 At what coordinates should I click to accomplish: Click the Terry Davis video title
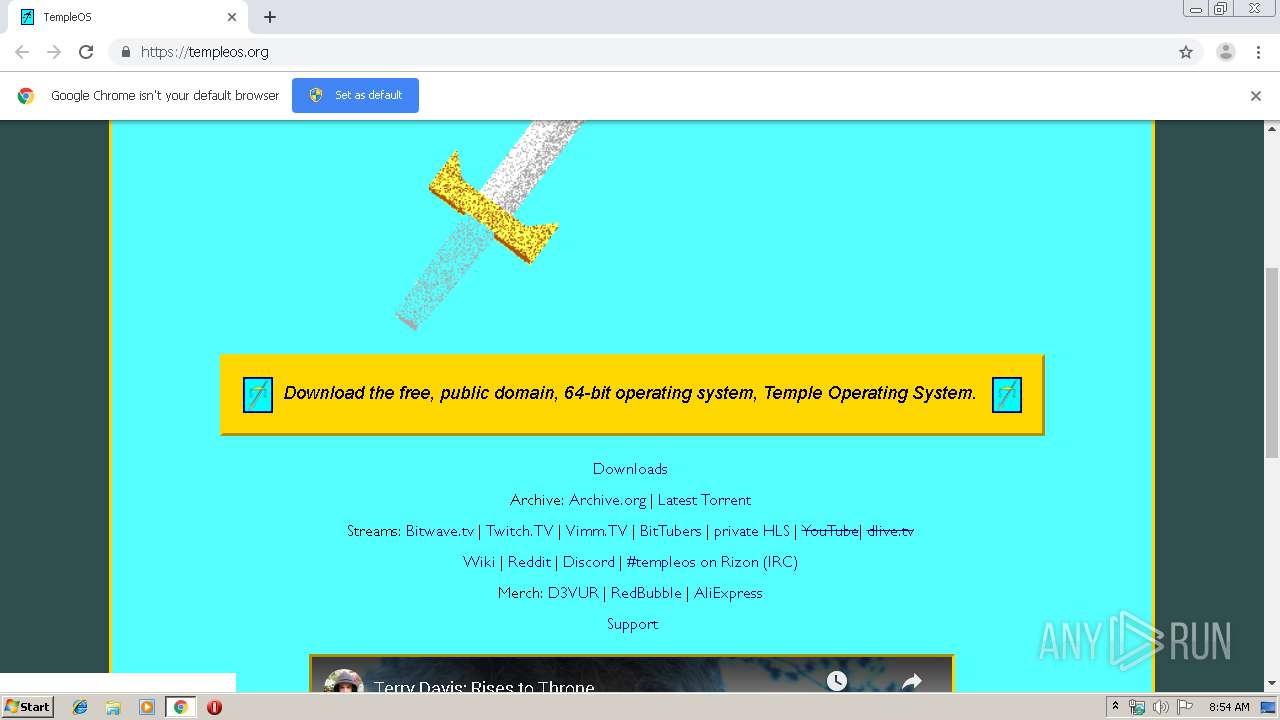coord(484,687)
